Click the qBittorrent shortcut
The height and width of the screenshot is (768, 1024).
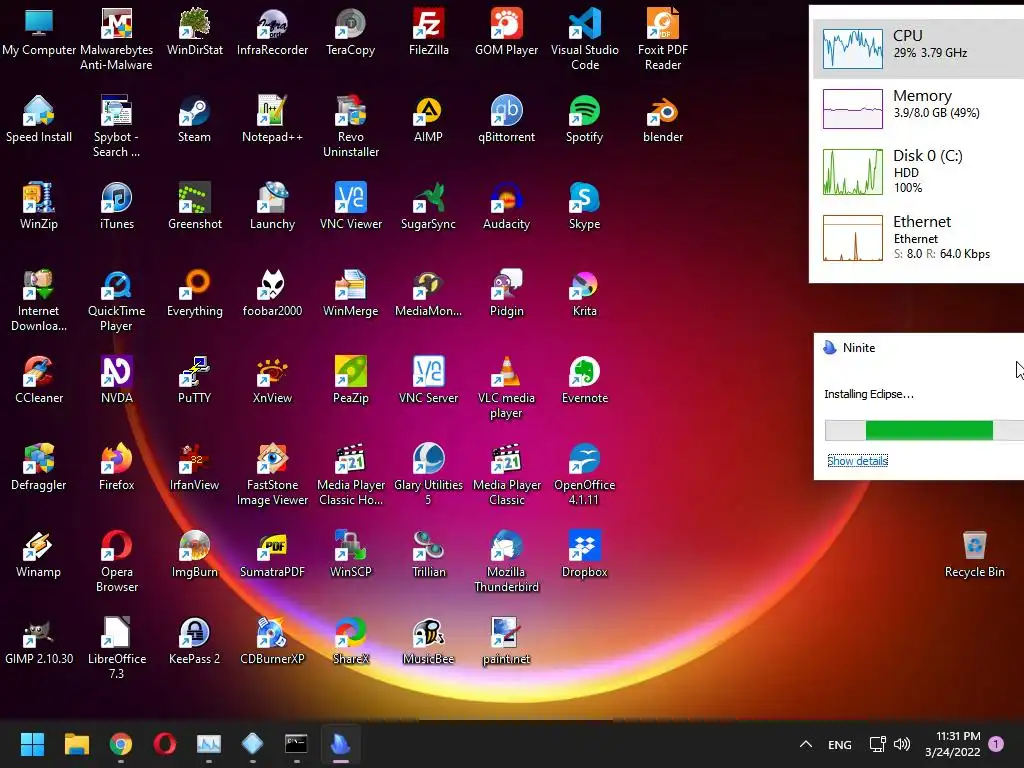coord(506,120)
